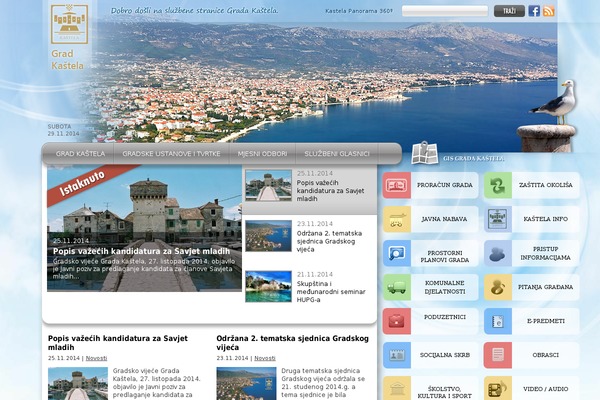Open 'Održana 2. tematska sjednica' sidebar headline
The image size is (600, 400).
(x=329, y=241)
